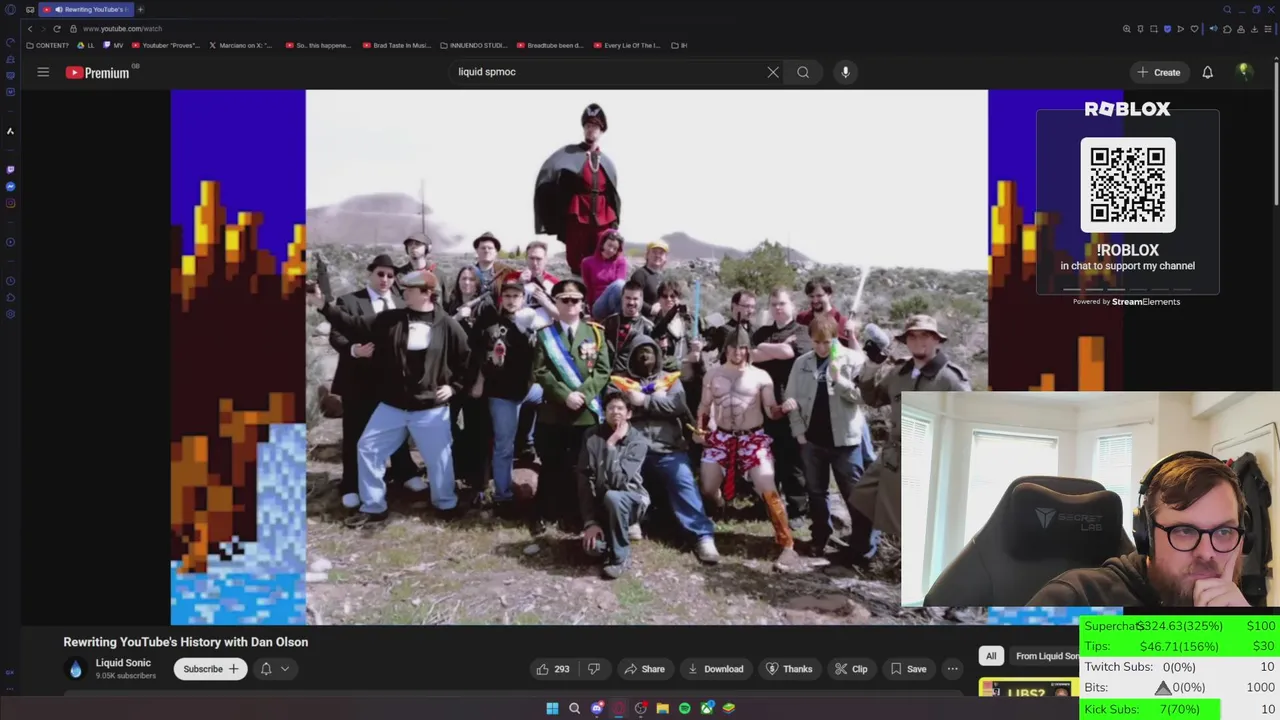Open Liquid Sonic channel avatar

(x=75, y=669)
